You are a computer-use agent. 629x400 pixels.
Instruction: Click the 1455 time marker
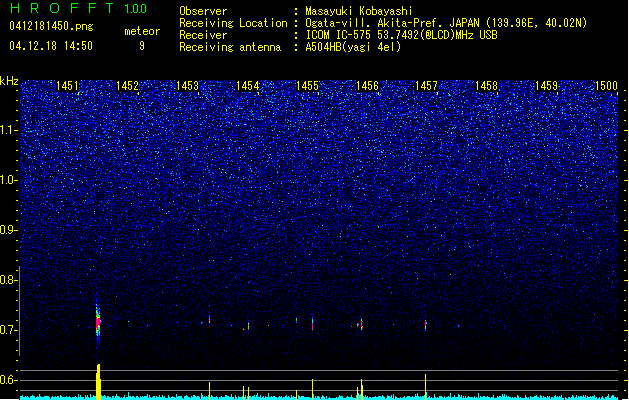pos(307,86)
